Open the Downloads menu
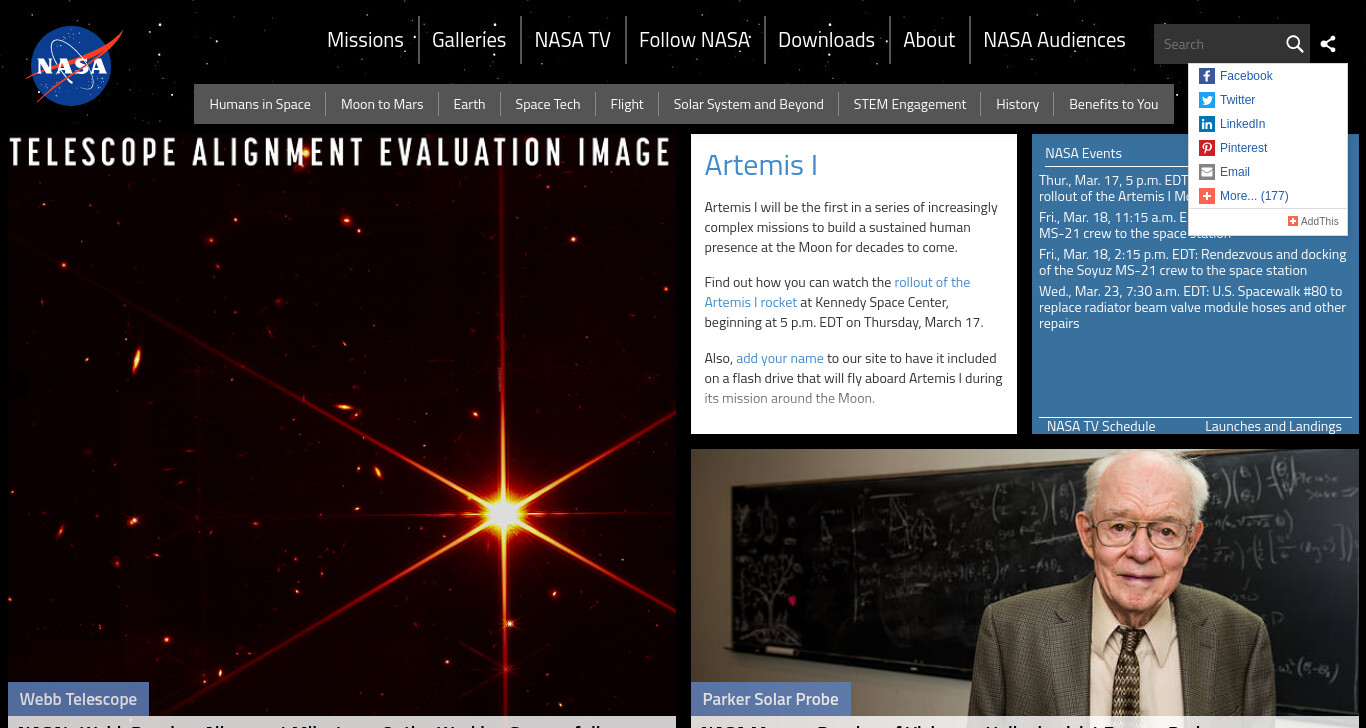Viewport: 1366px width, 728px height. (x=826, y=40)
